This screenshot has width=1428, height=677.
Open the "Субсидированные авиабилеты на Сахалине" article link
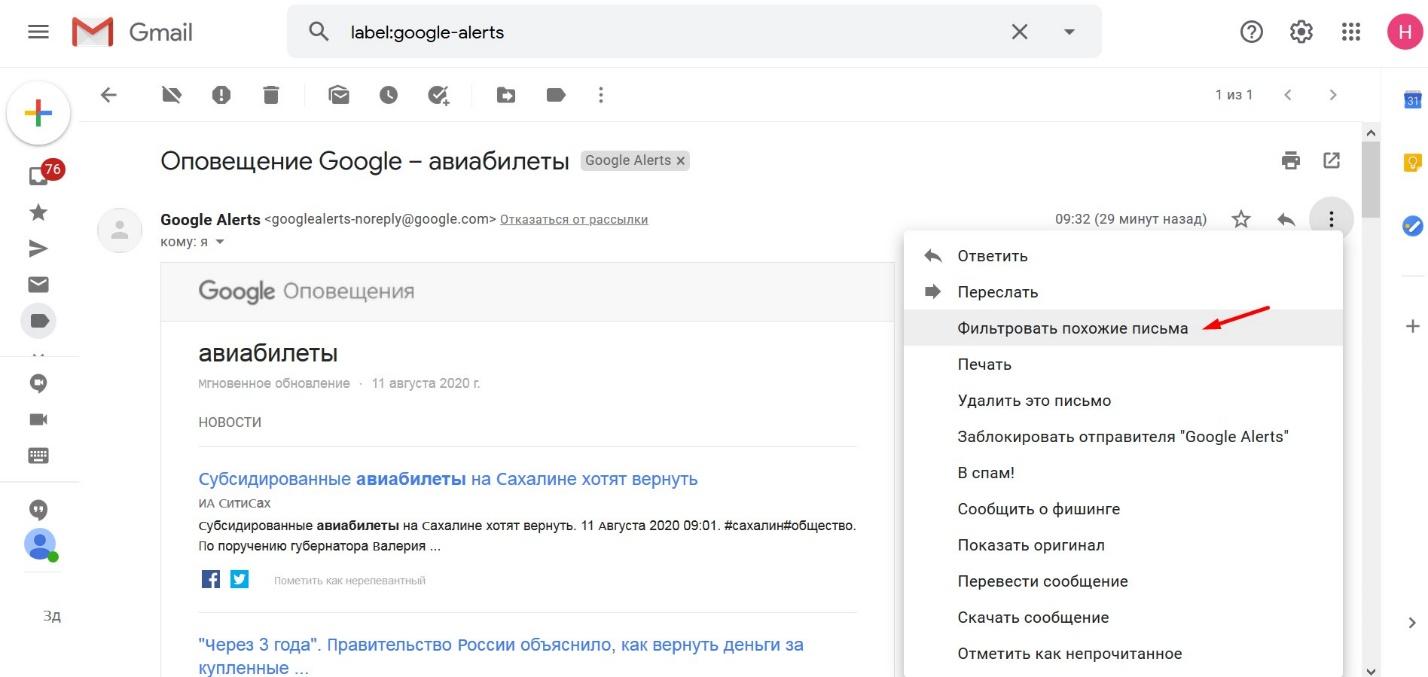(448, 479)
